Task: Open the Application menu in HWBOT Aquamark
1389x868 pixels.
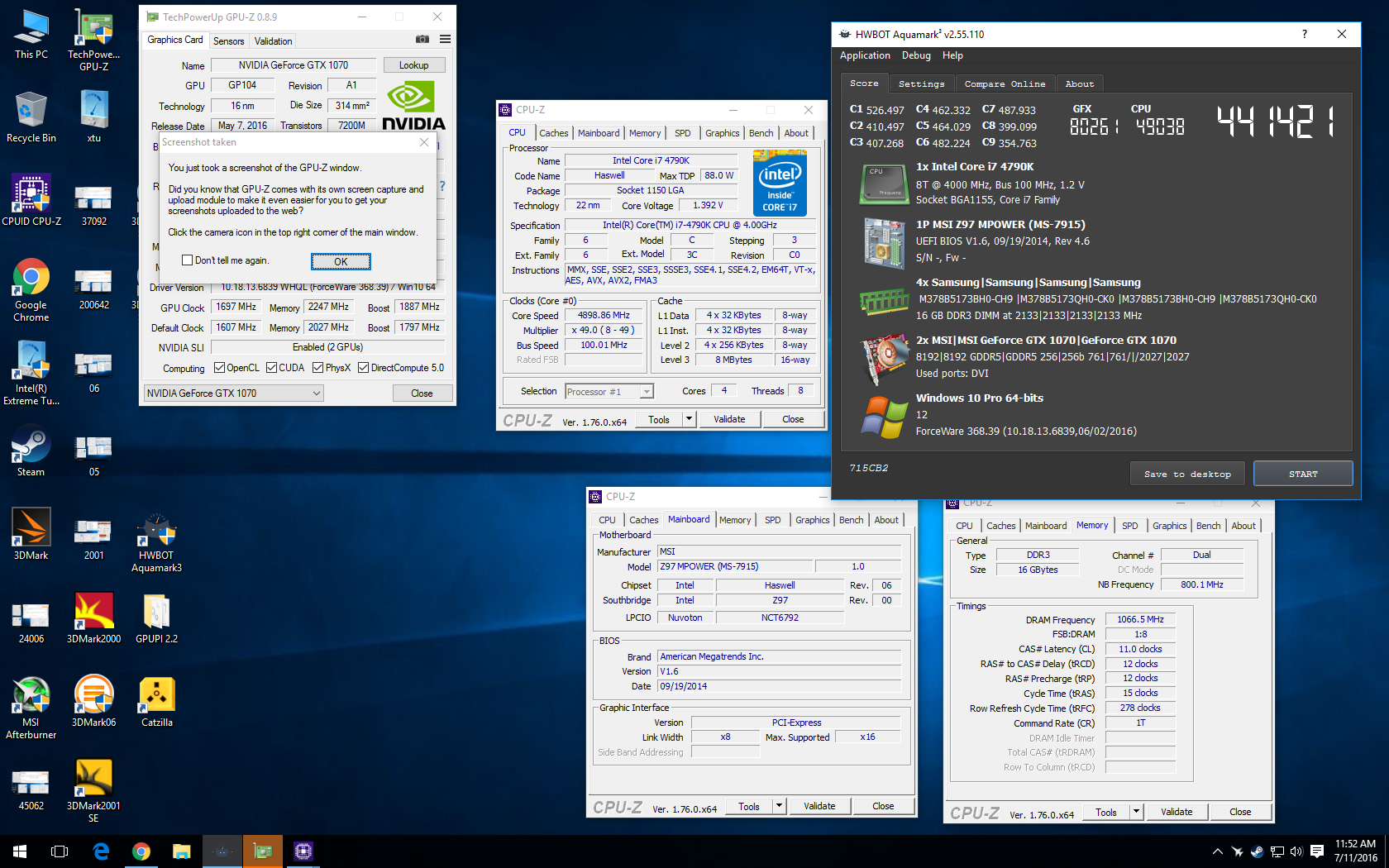Action: (x=865, y=55)
